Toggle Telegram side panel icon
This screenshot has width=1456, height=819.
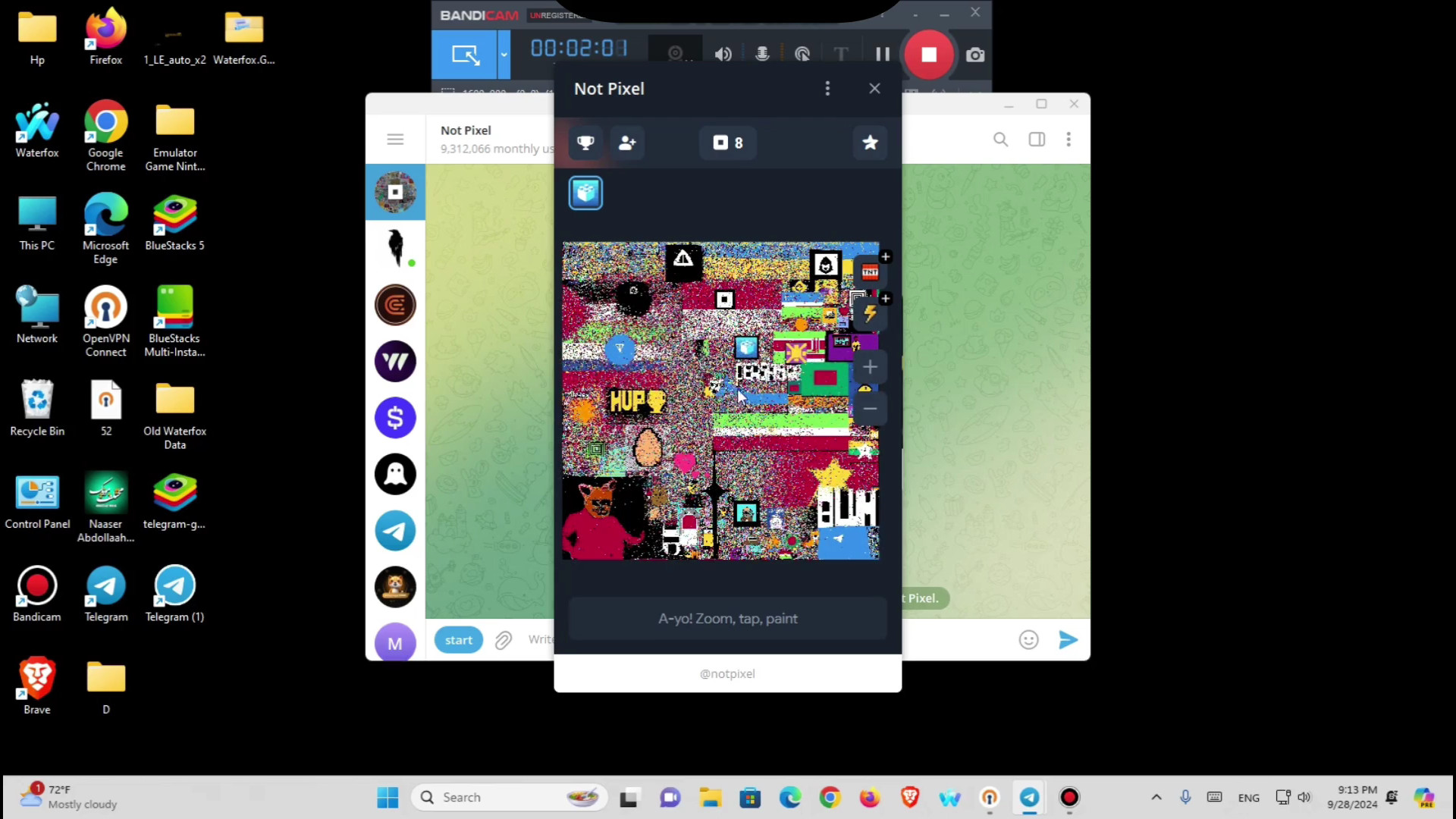(x=1037, y=140)
